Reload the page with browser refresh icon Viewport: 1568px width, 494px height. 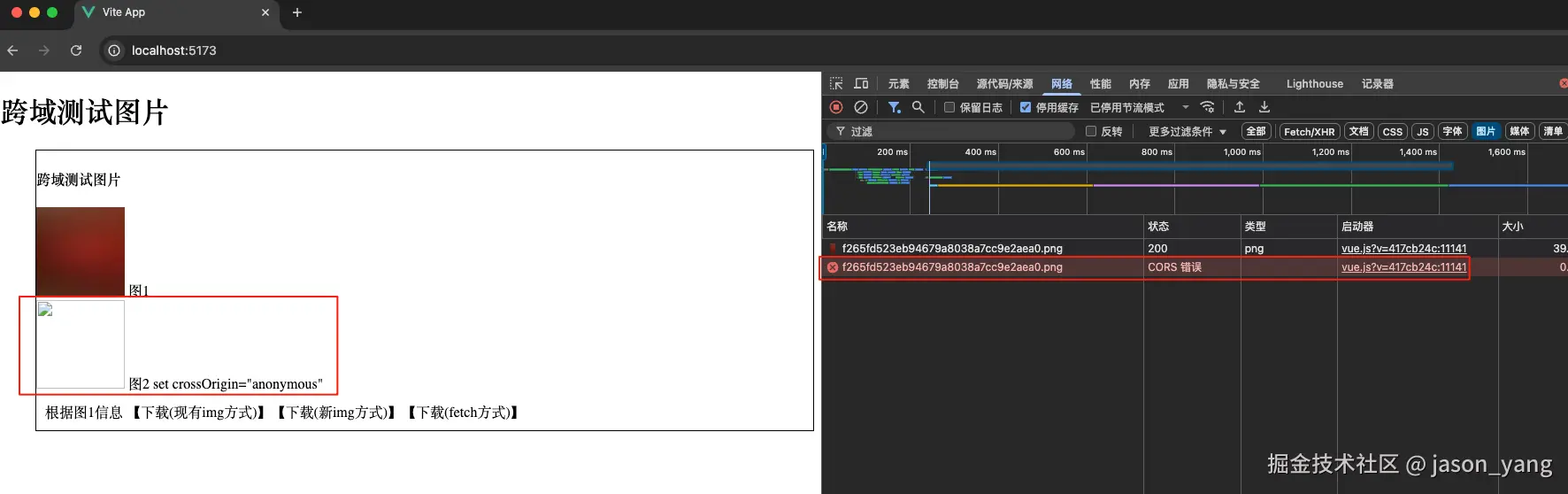pyautogui.click(x=76, y=50)
